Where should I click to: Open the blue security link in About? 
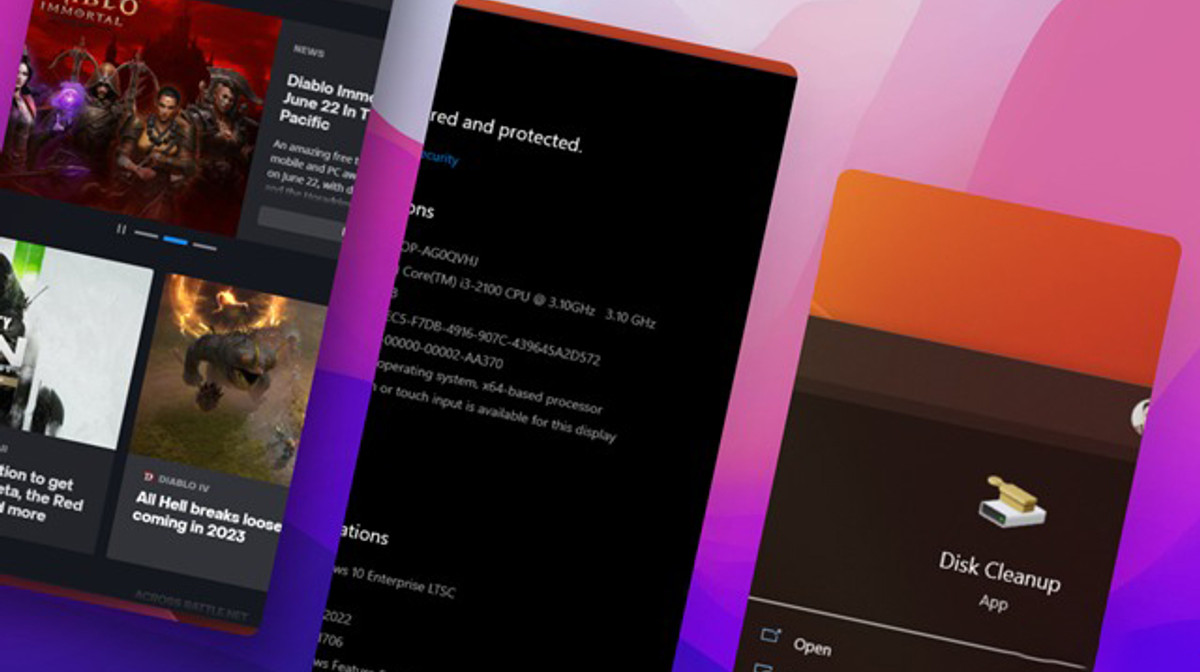[440, 158]
